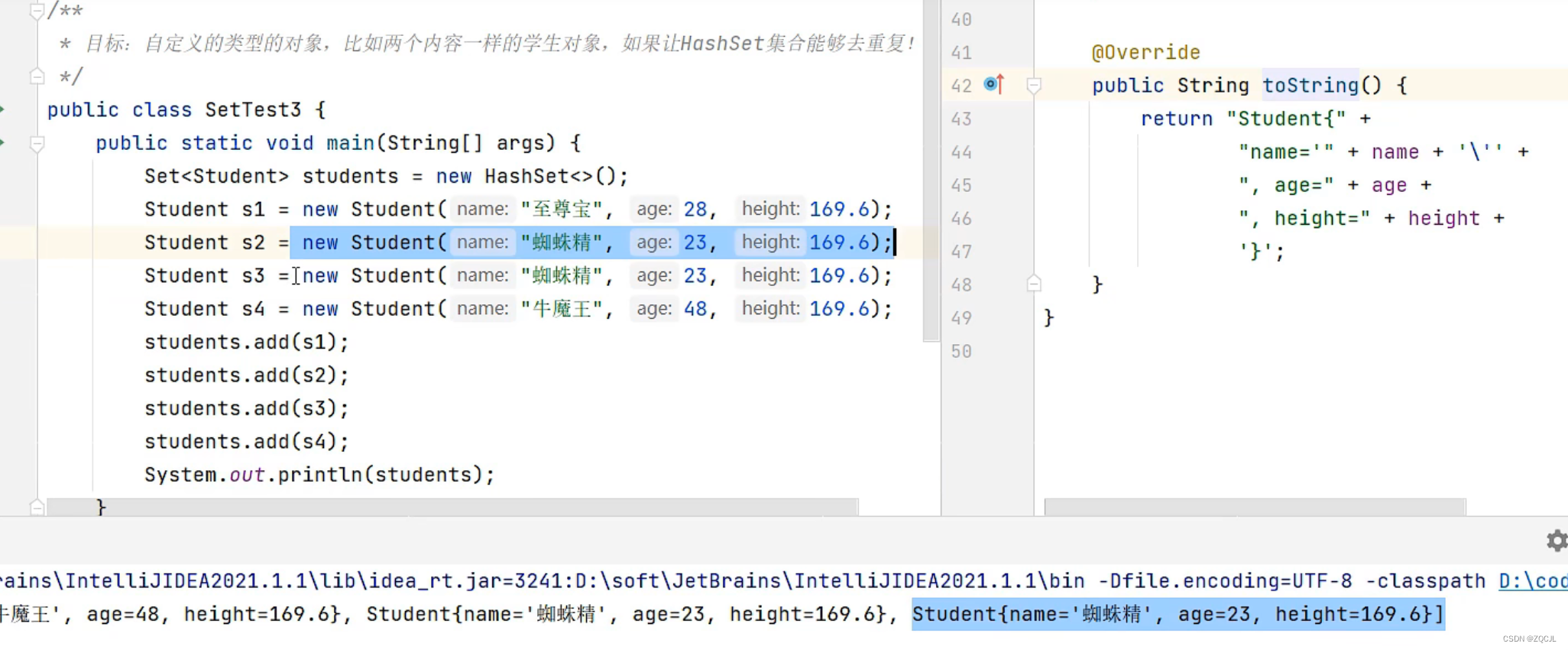Fold the main method body
The image size is (1568, 650).
36,143
